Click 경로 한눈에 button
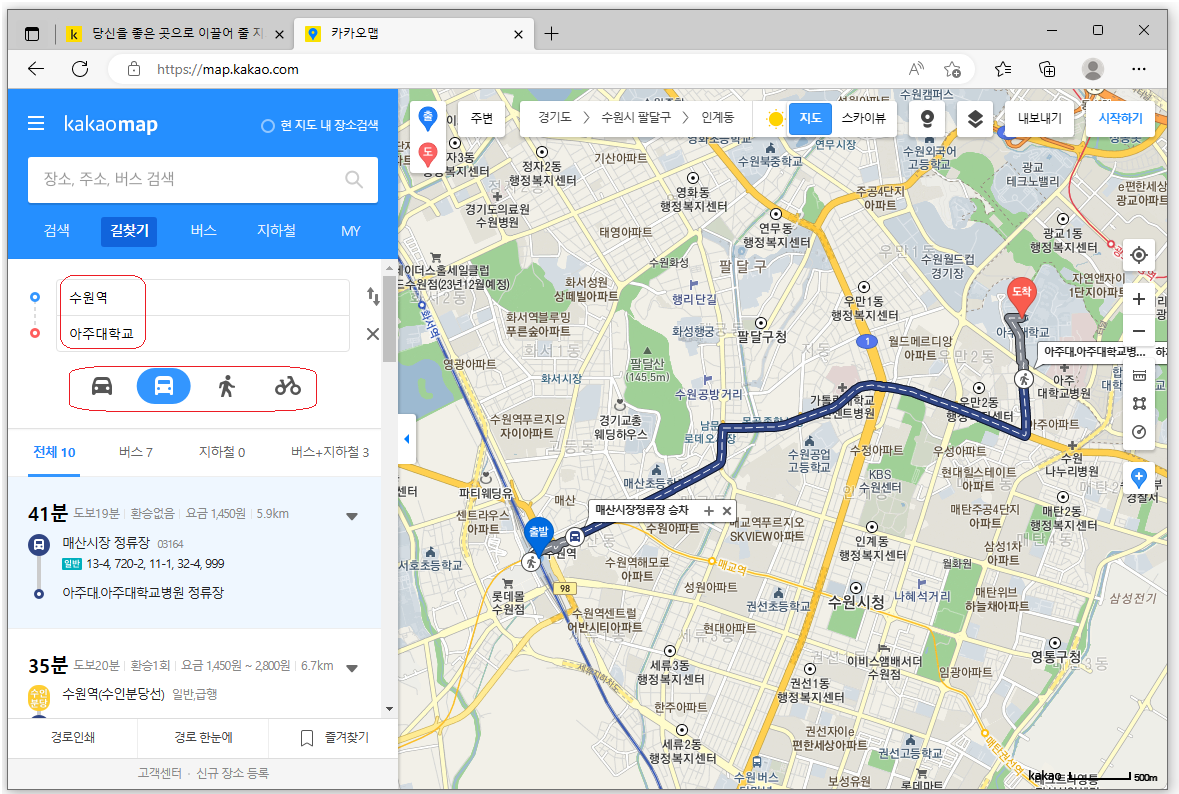 pos(203,738)
